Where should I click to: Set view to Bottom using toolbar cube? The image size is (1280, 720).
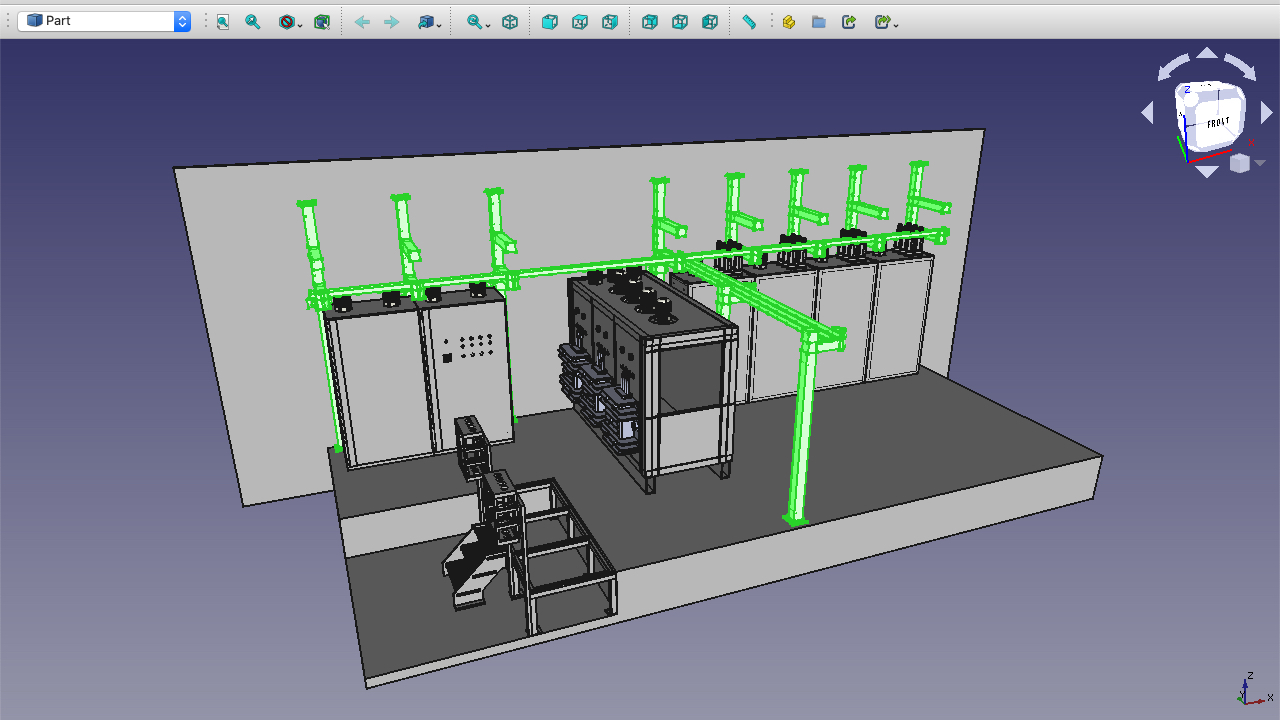pos(680,21)
